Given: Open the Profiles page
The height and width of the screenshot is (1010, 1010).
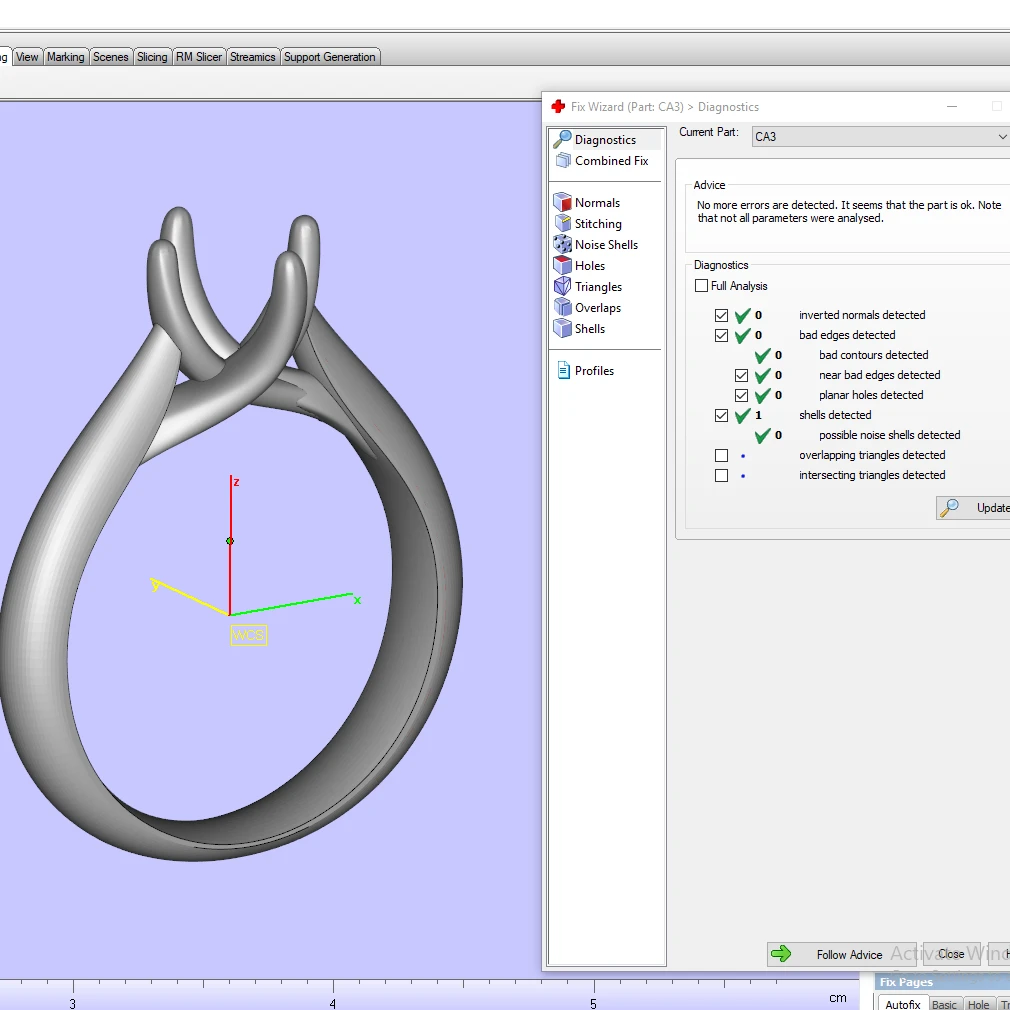Looking at the screenshot, I should point(593,370).
